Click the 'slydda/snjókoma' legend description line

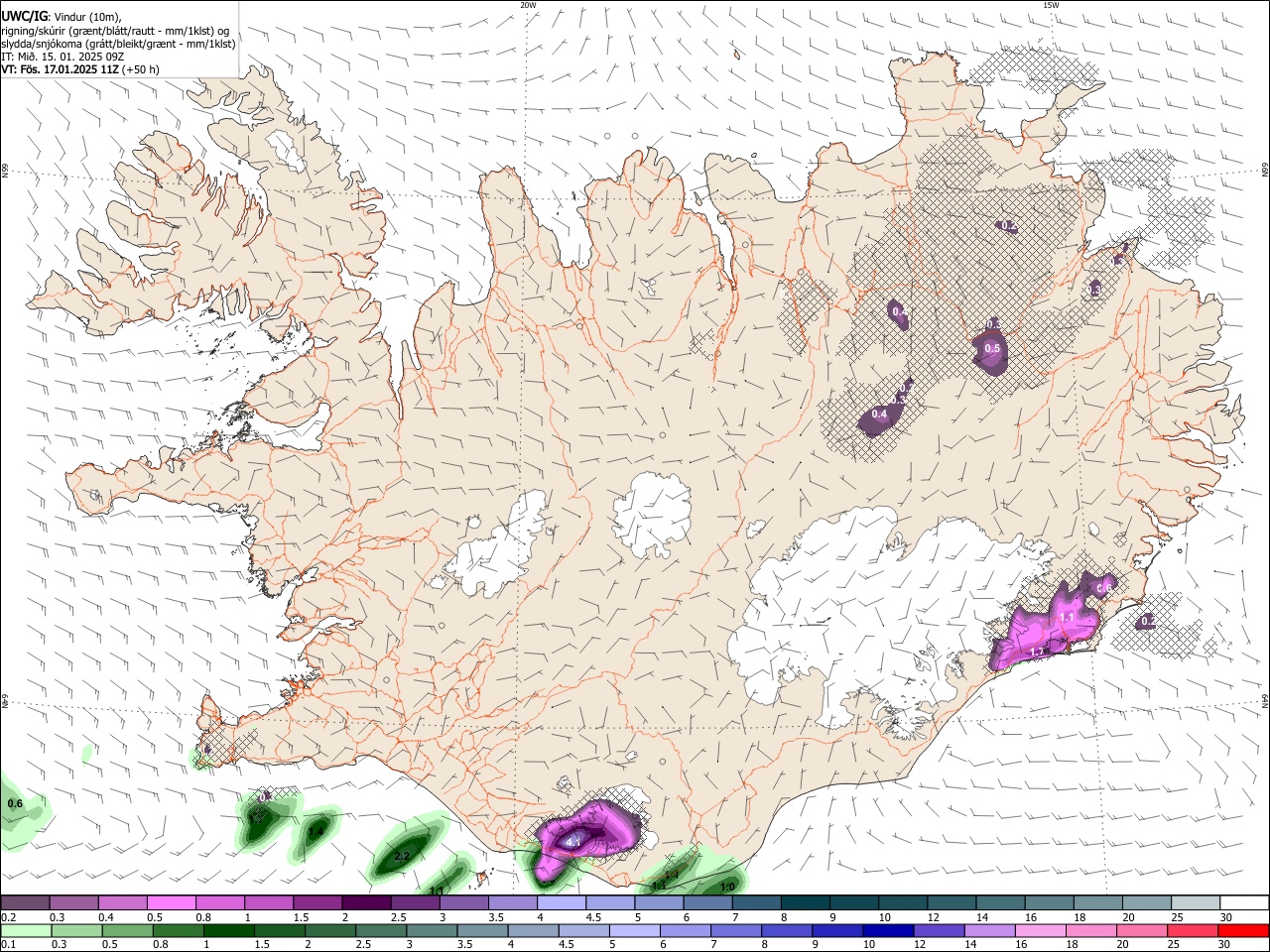pos(118,44)
